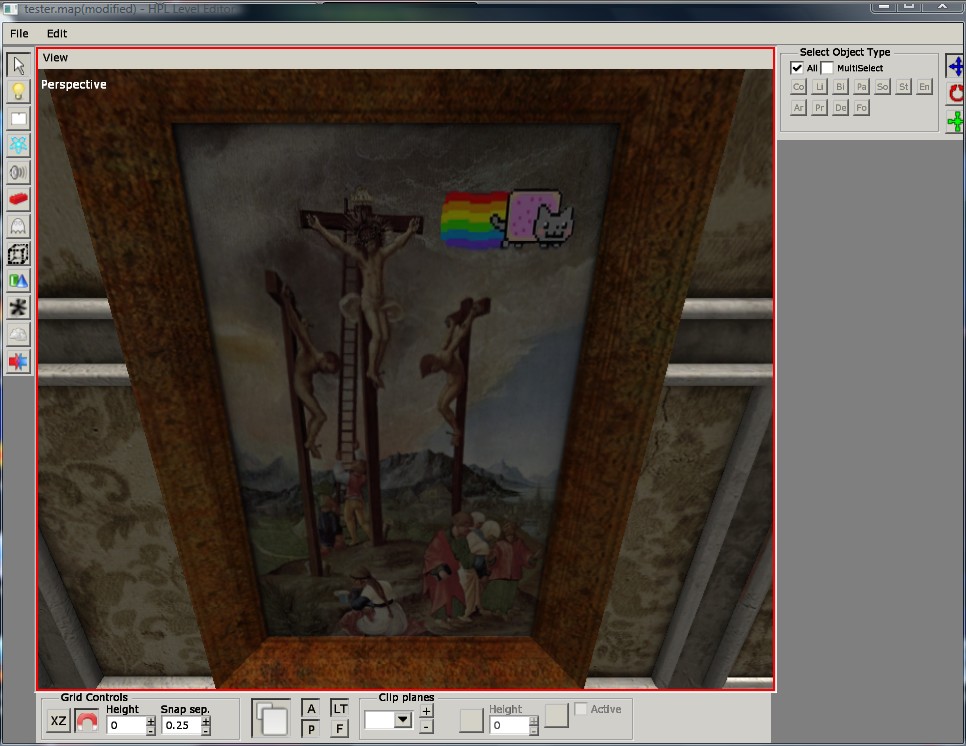Choose the Static Objects red brick icon
The image size is (966, 746).
pyautogui.click(x=18, y=200)
